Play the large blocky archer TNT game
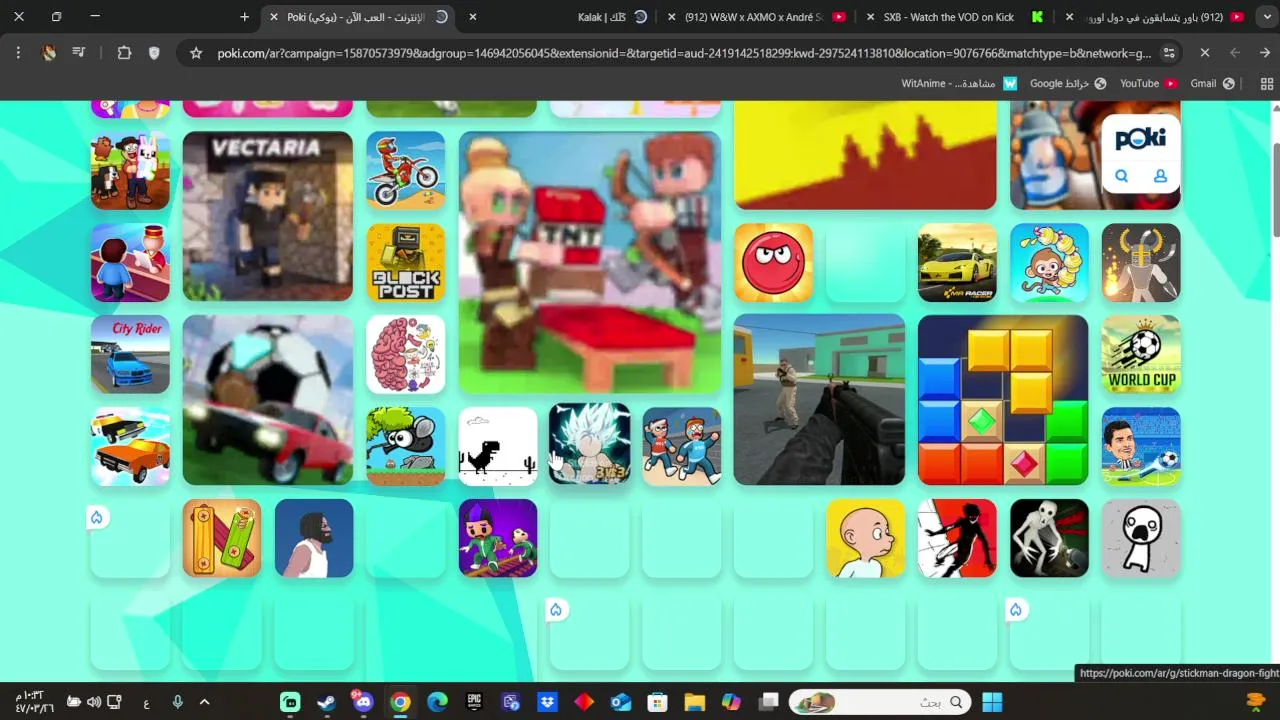The height and width of the screenshot is (720, 1280). point(590,262)
